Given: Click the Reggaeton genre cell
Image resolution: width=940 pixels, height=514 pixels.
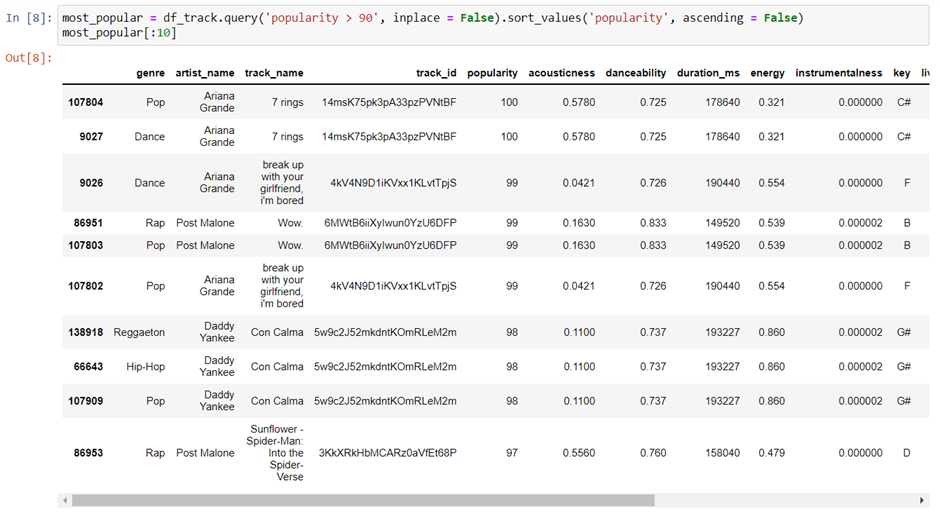Looking at the screenshot, I should coord(139,332).
